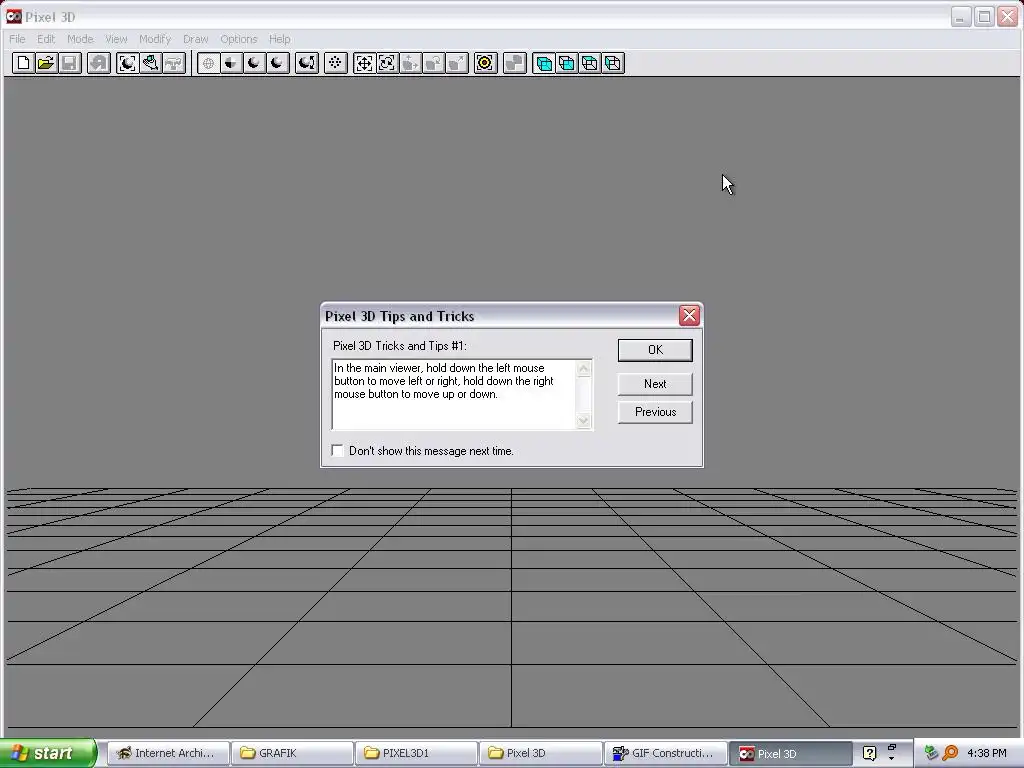Click the help question mark tray icon

pos(869,754)
